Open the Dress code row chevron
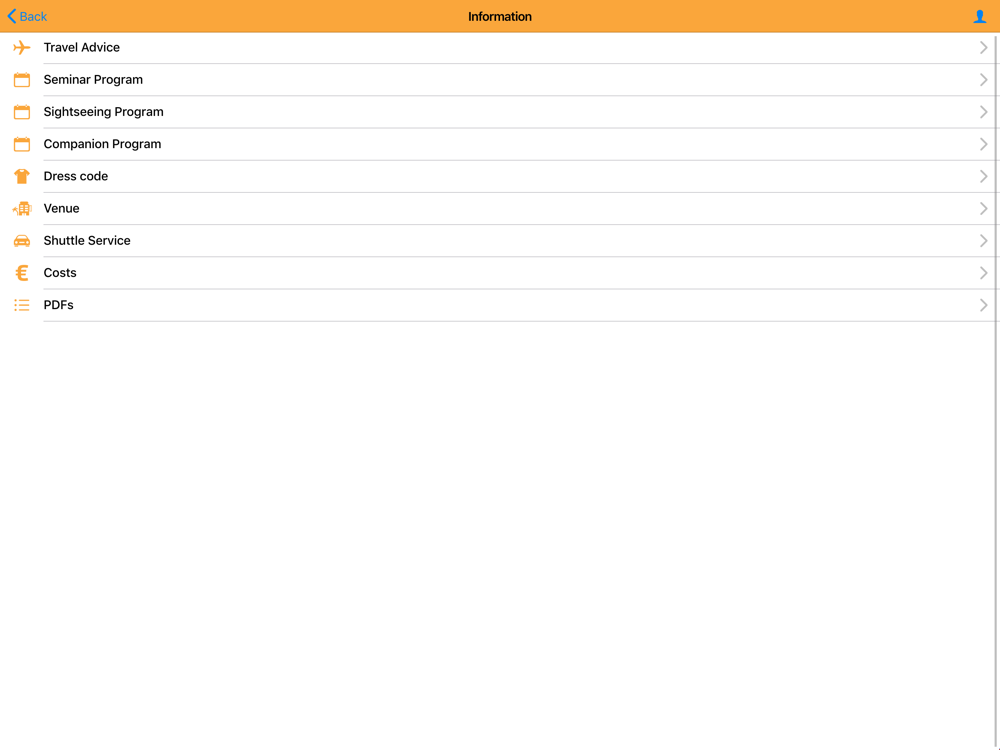The width and height of the screenshot is (1000, 750). click(x=983, y=177)
